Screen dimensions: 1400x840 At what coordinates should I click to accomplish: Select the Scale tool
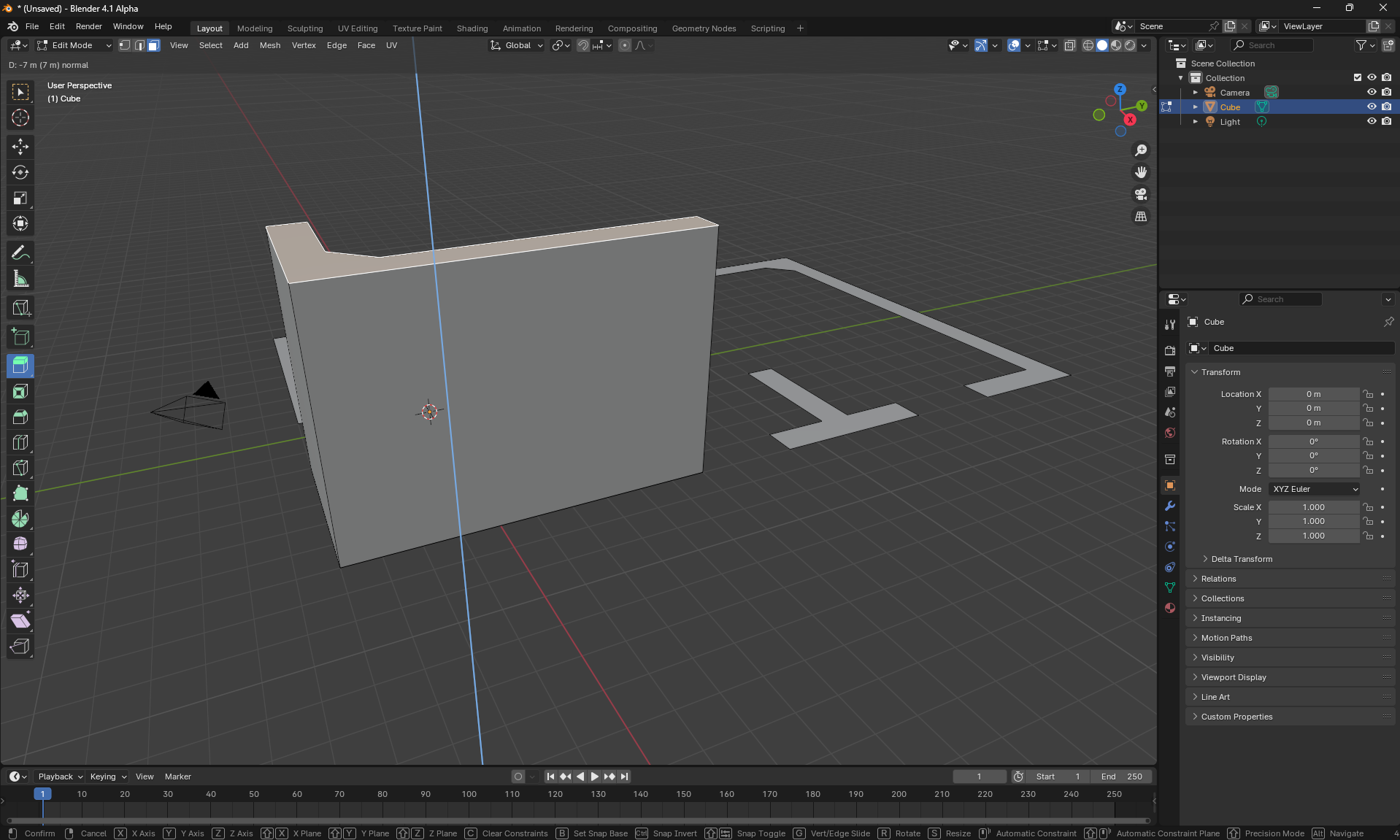click(20, 198)
